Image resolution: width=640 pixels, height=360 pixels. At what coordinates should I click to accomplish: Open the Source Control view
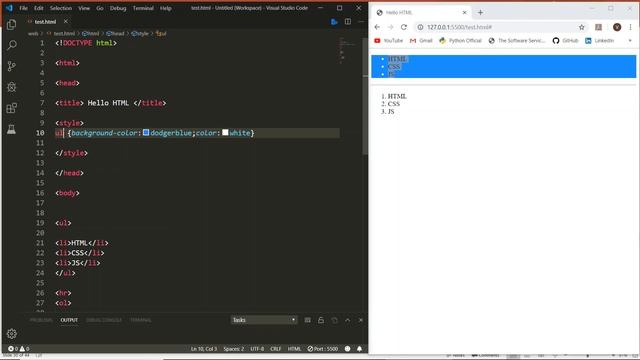(11, 66)
